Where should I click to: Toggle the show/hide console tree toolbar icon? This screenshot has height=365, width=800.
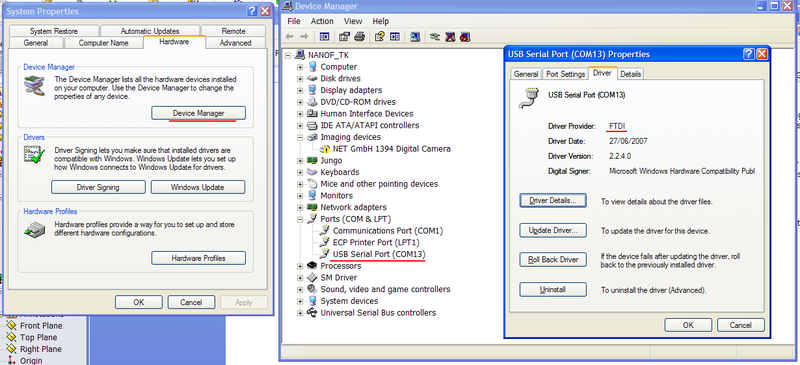point(324,36)
